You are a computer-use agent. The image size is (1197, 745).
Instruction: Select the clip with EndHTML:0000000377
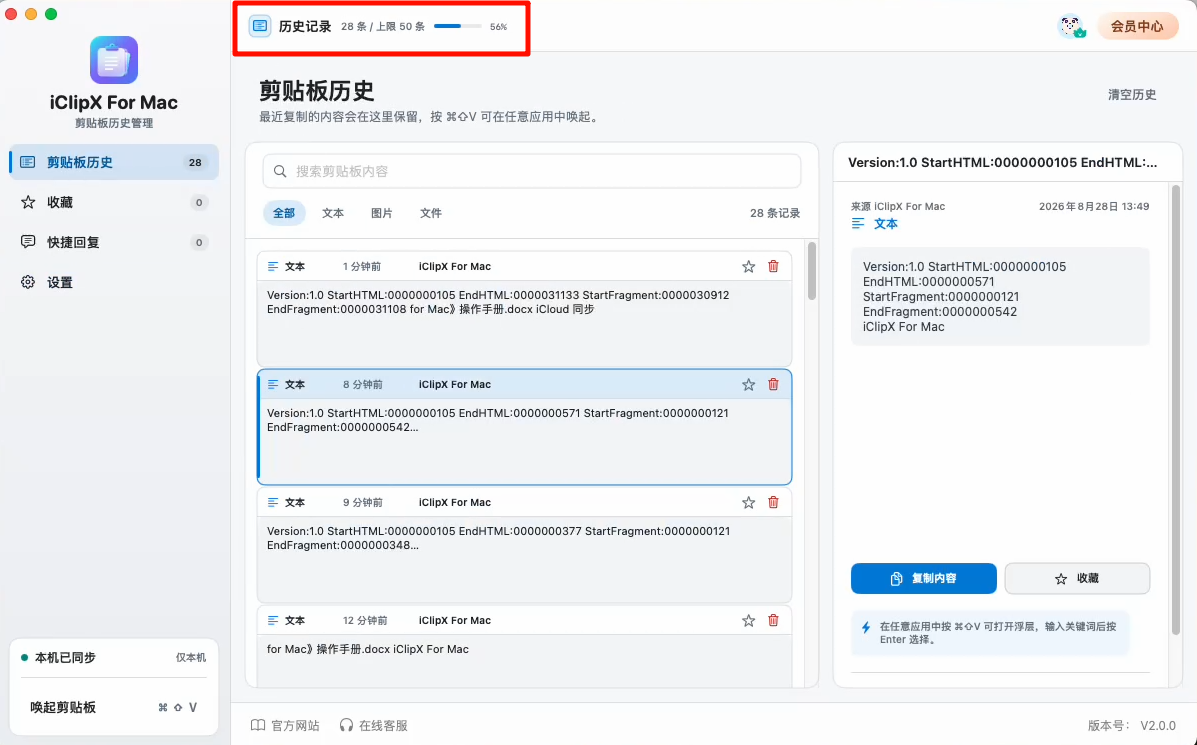pyautogui.click(x=524, y=544)
